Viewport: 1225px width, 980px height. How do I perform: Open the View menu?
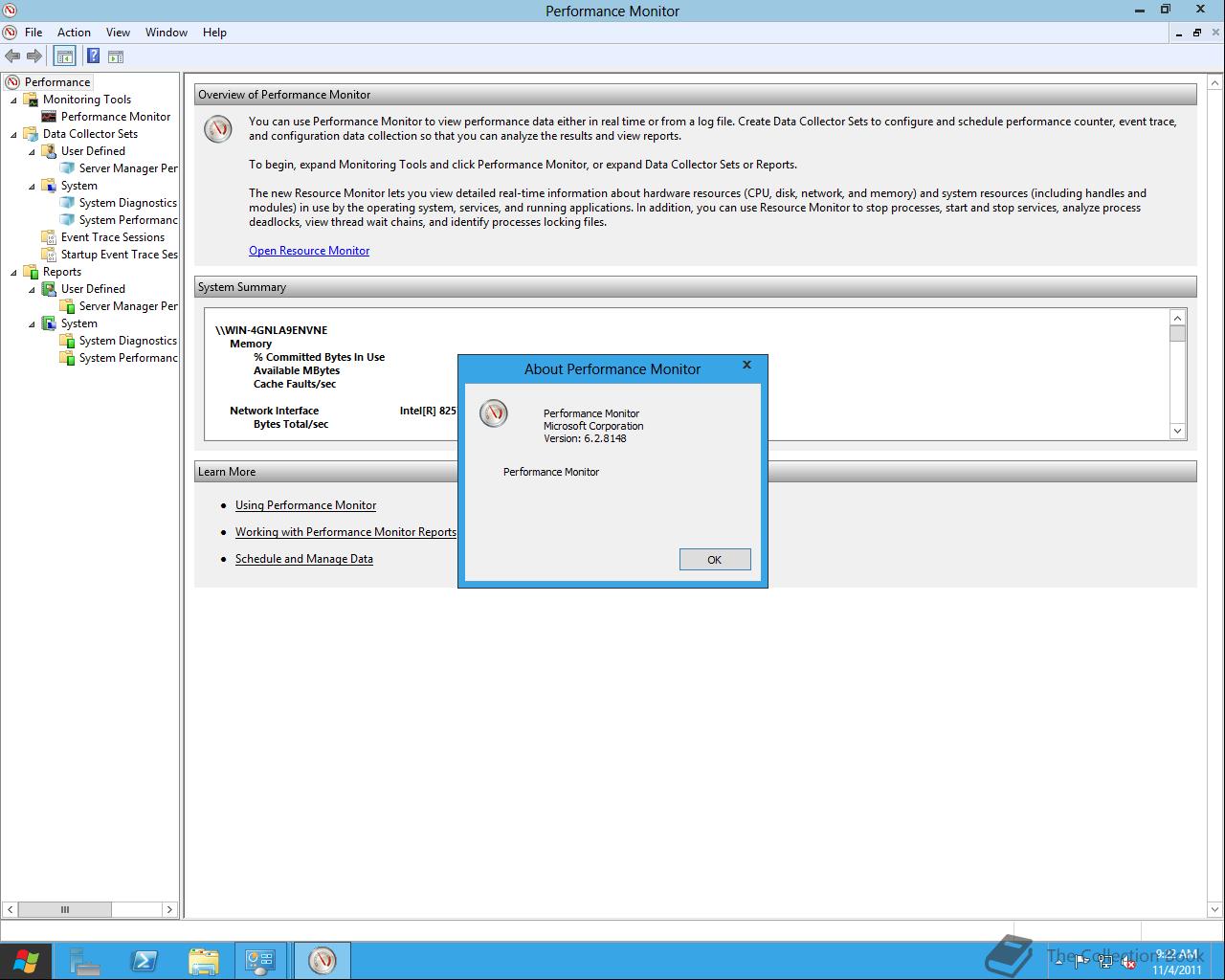pos(118,33)
